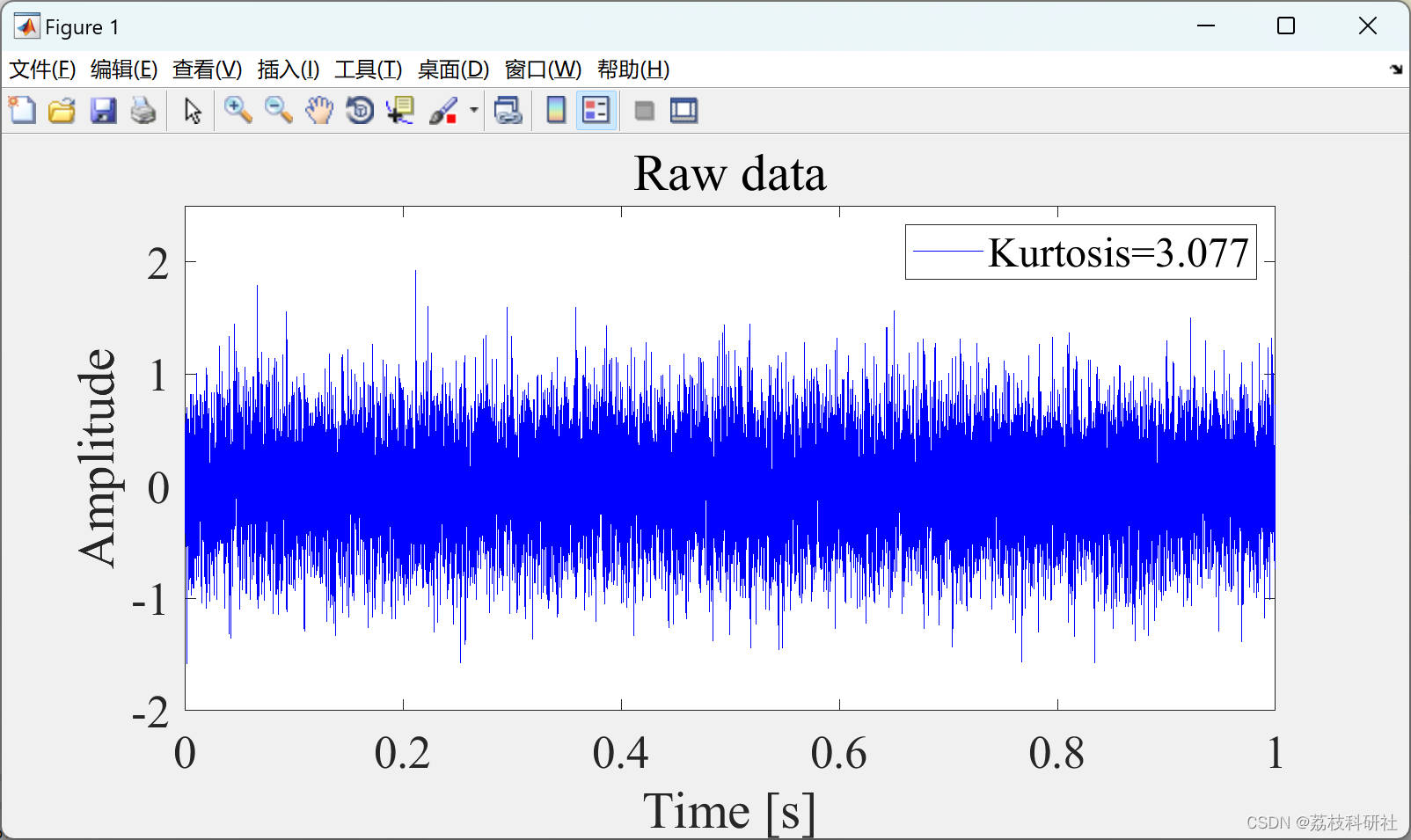The width and height of the screenshot is (1411, 840).
Task: Click the New Figure icon
Action: click(22, 111)
